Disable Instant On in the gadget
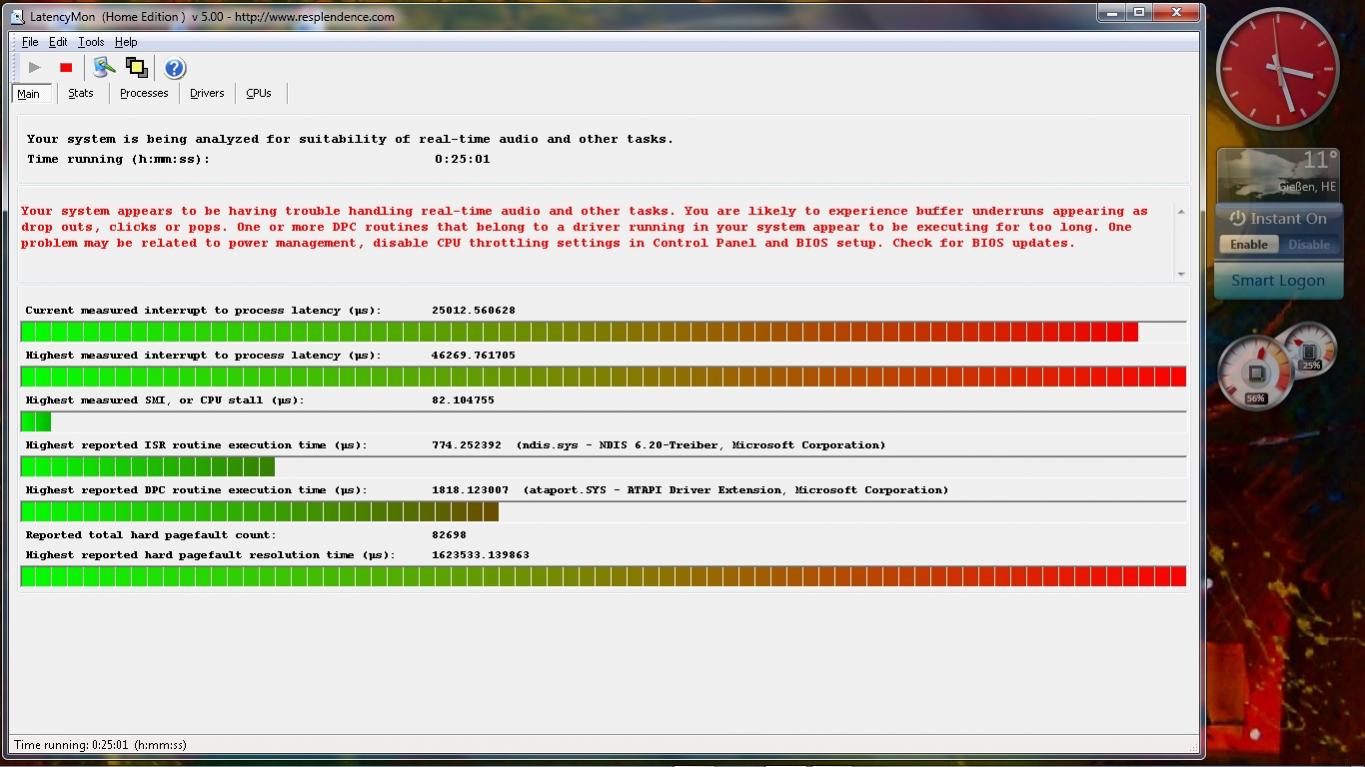The height and width of the screenshot is (767, 1365). click(x=1308, y=244)
